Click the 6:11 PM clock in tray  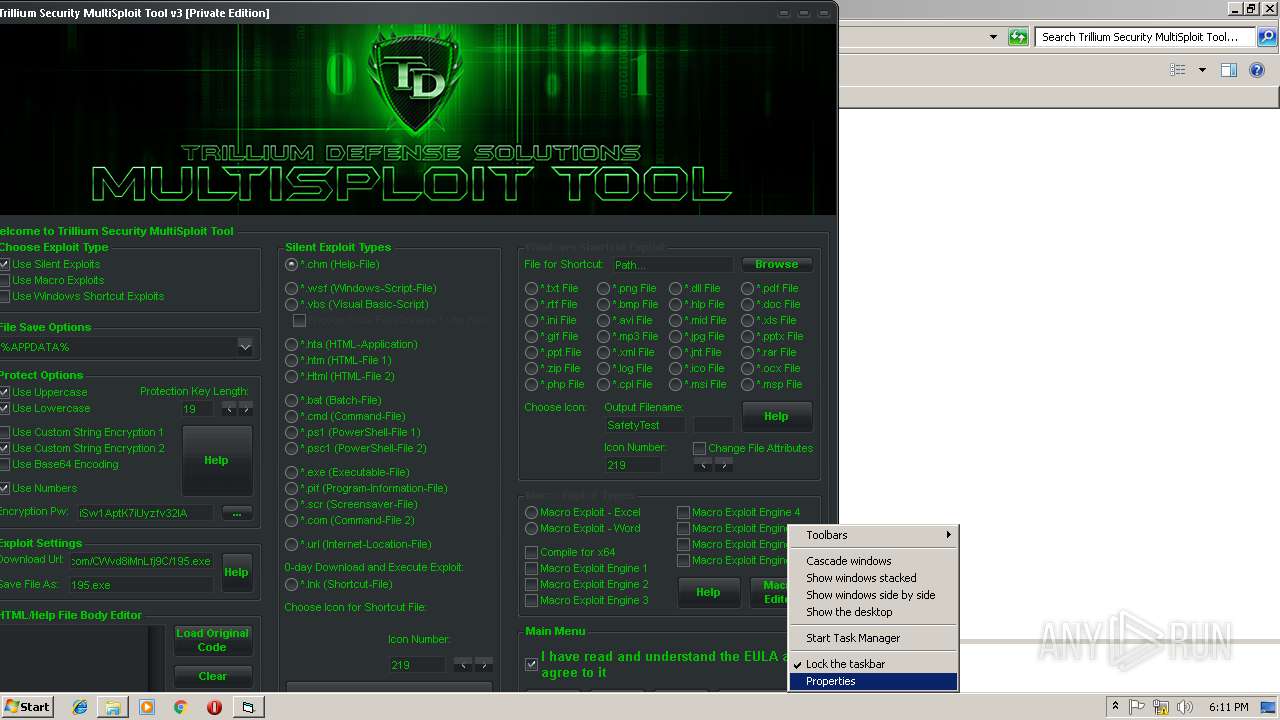tap(1229, 707)
